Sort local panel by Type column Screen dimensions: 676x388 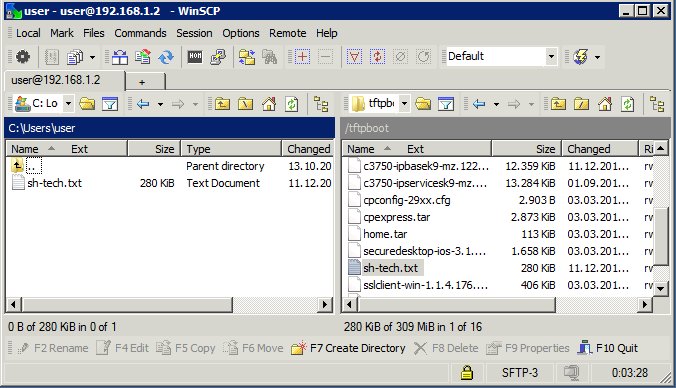click(x=231, y=149)
